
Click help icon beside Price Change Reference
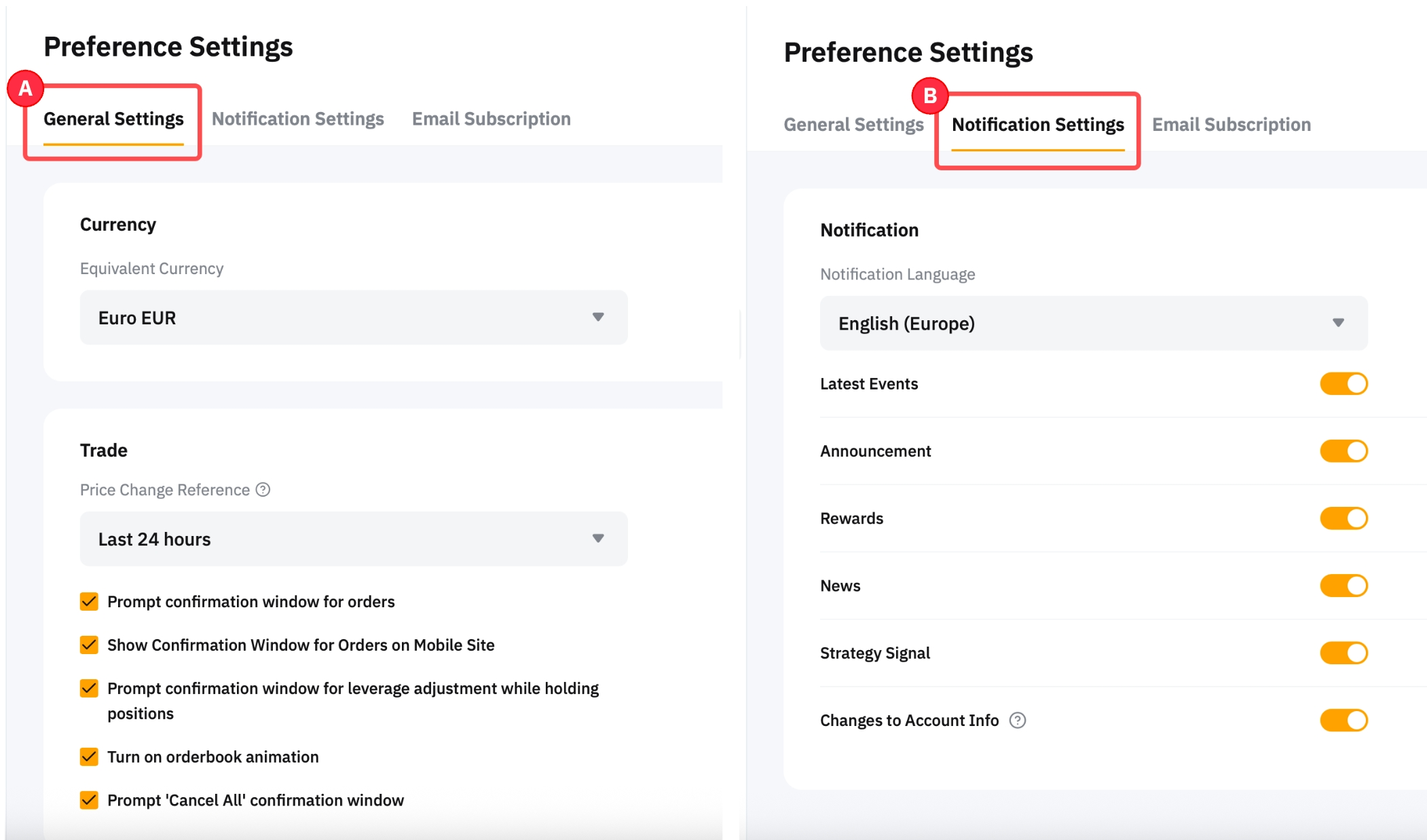click(263, 490)
